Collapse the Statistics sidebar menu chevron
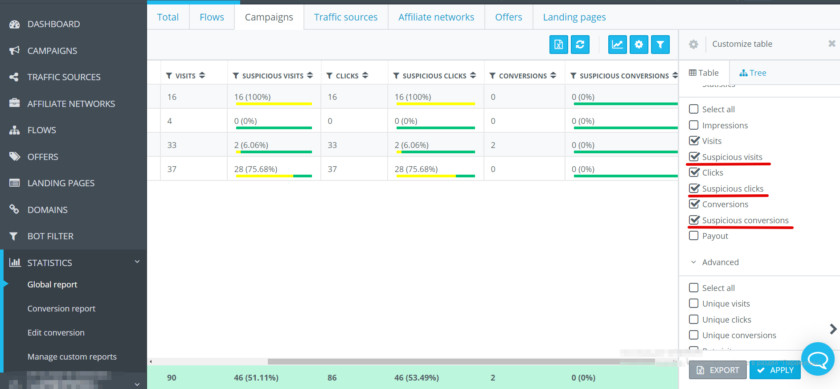The width and height of the screenshot is (840, 389). [137, 262]
